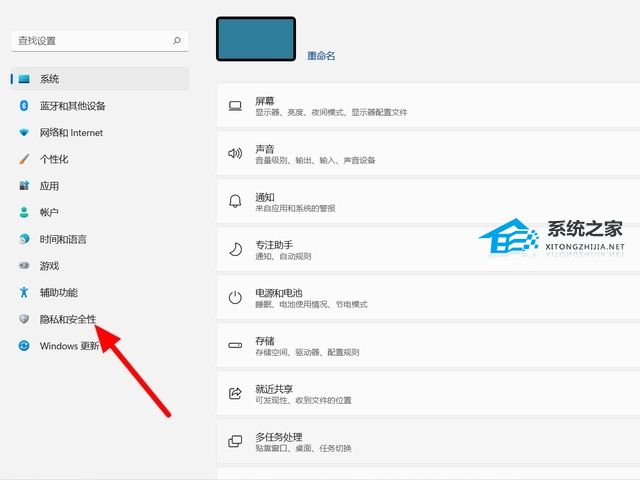Open the 屏幕 settings entry

(x=429, y=105)
